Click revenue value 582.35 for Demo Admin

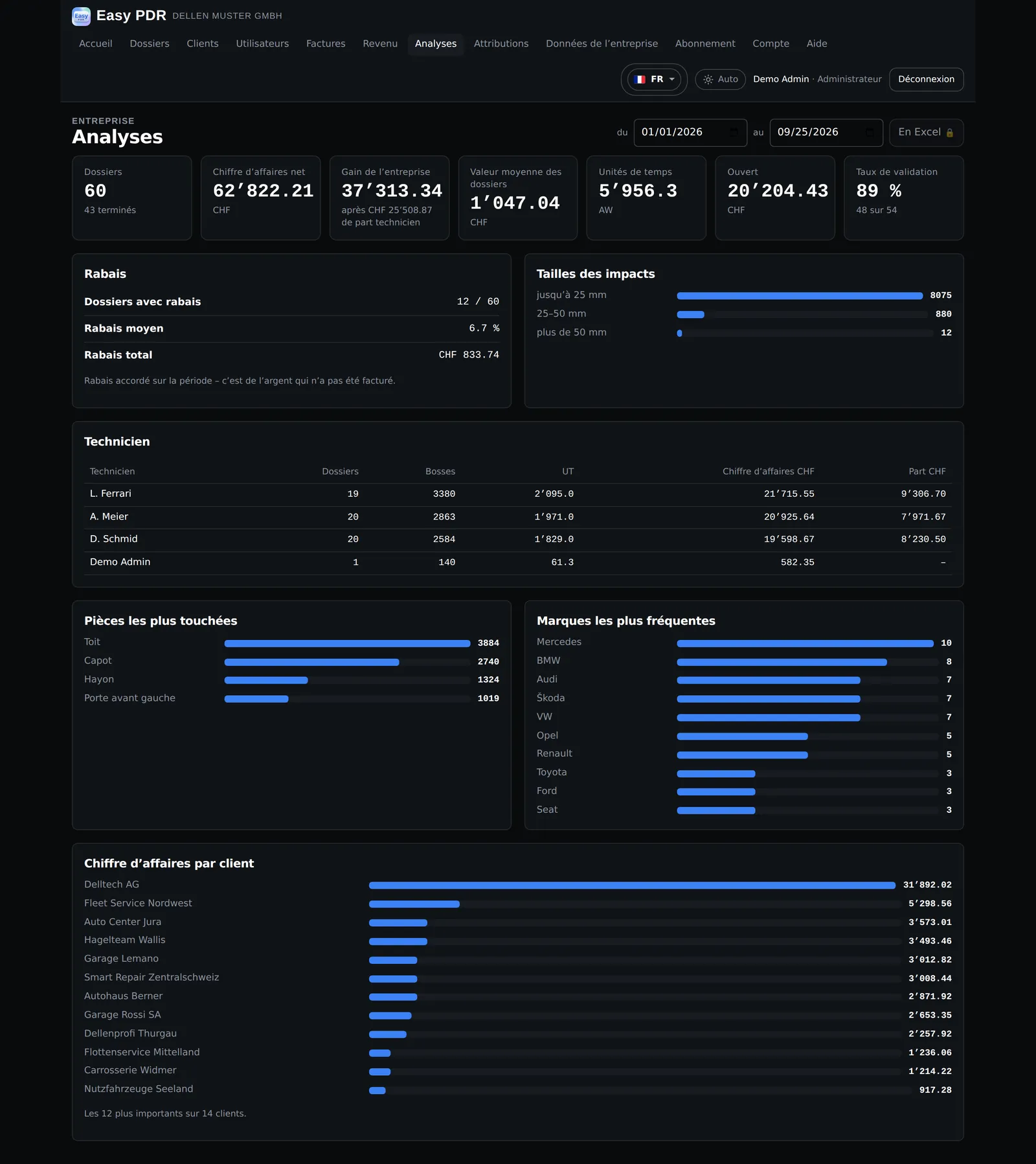point(797,562)
